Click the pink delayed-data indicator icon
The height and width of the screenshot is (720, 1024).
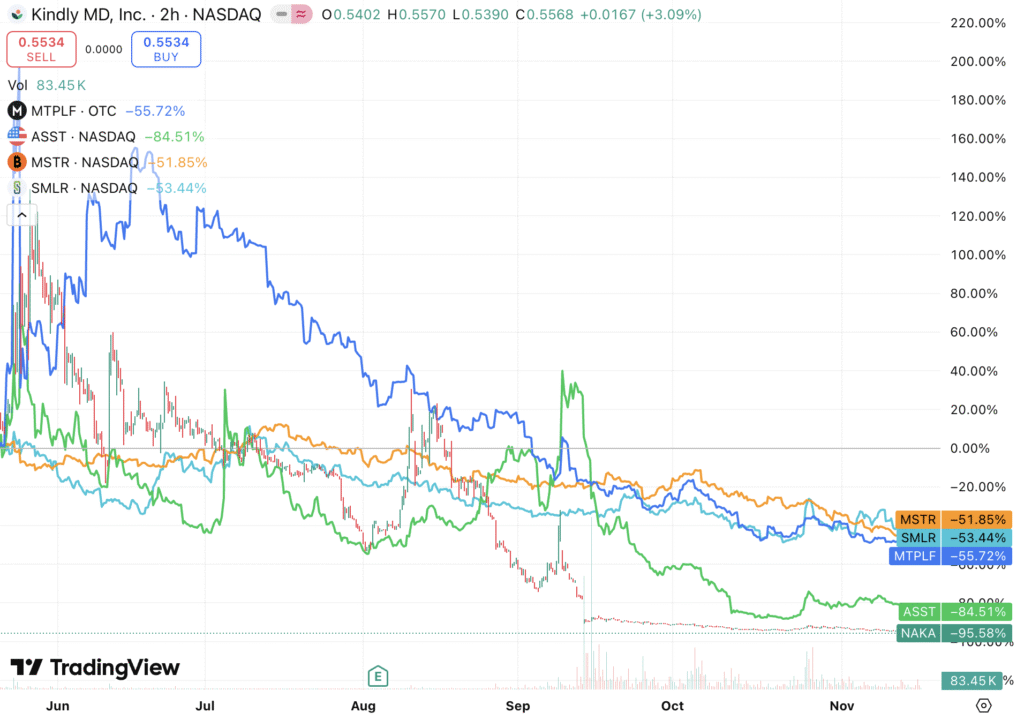click(x=325, y=15)
